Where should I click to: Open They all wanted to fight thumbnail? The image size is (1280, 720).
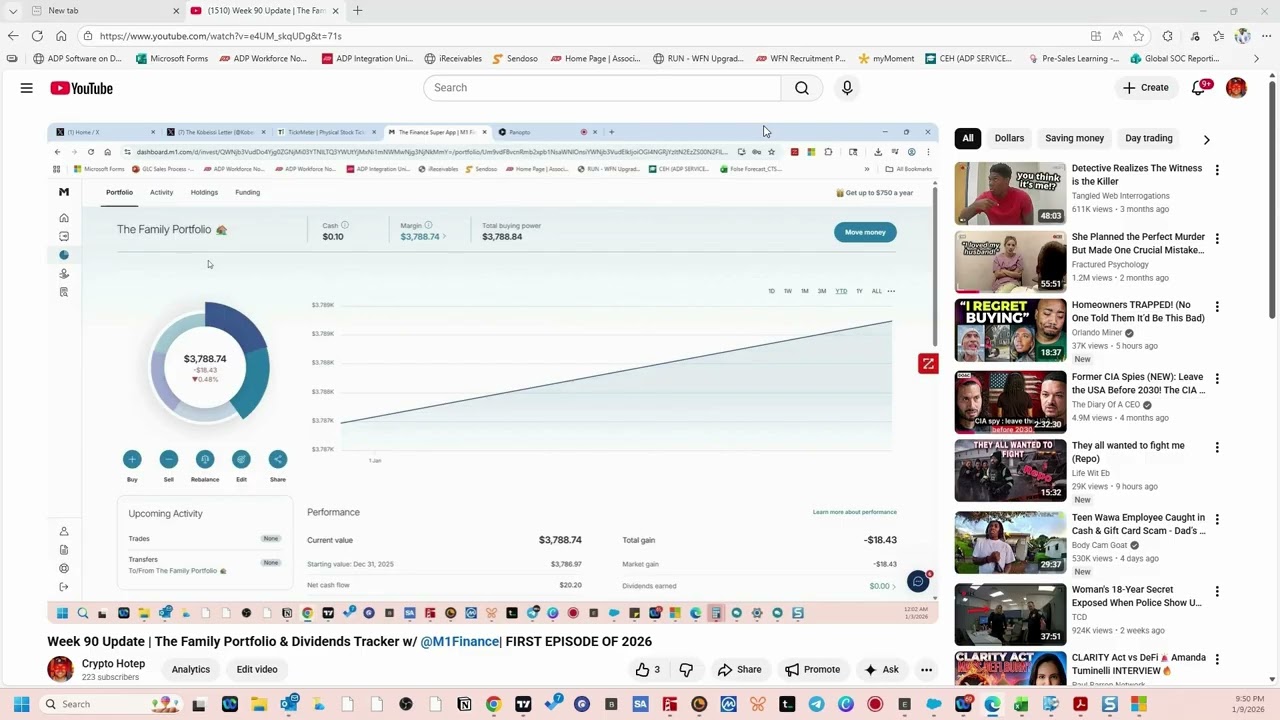[1010, 470]
